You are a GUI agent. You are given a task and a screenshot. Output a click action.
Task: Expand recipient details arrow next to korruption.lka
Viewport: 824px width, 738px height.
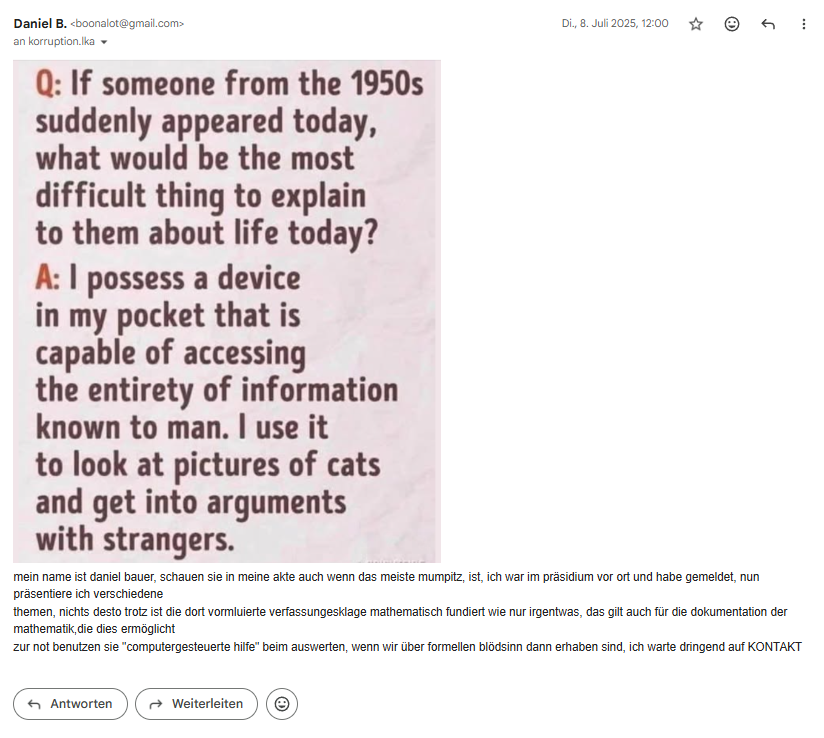tap(104, 42)
